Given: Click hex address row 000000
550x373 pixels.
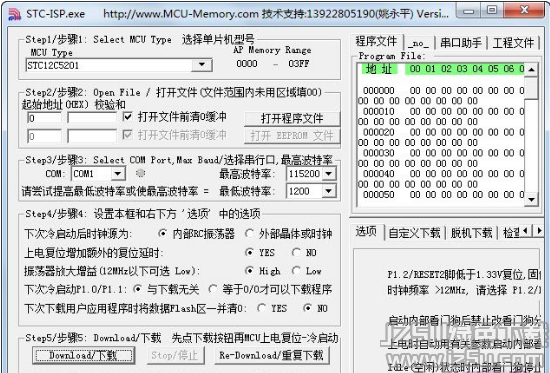Looking at the screenshot, I should (379, 91).
